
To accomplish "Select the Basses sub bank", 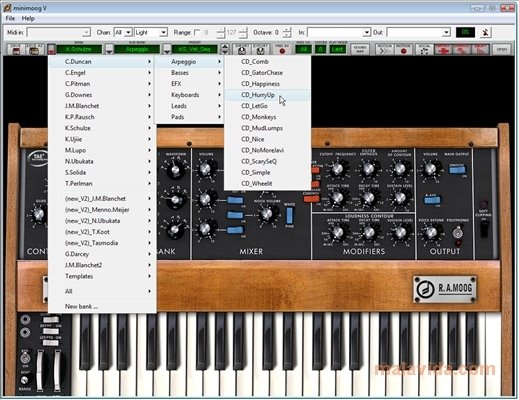I will point(189,72).
